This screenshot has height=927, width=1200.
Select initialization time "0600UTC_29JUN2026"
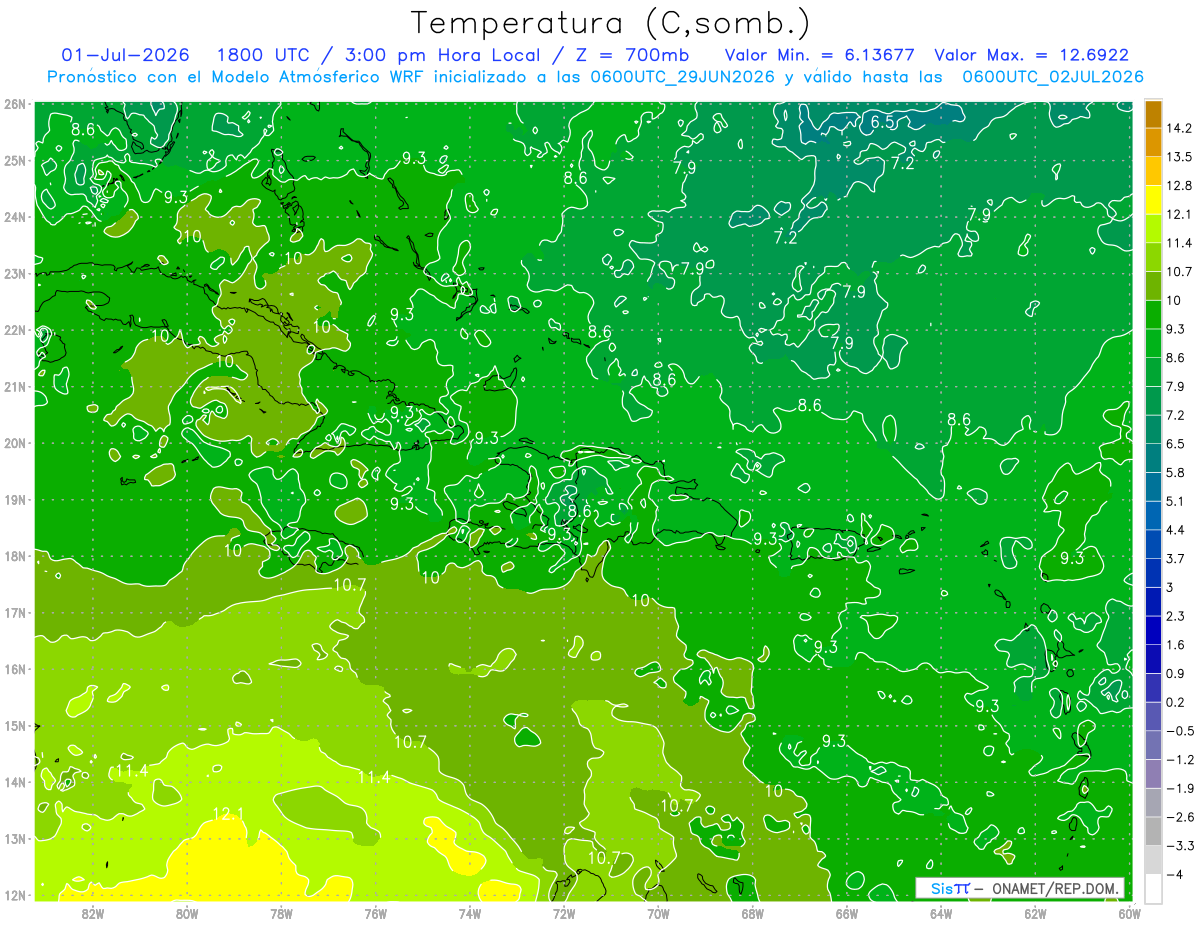pos(682,76)
